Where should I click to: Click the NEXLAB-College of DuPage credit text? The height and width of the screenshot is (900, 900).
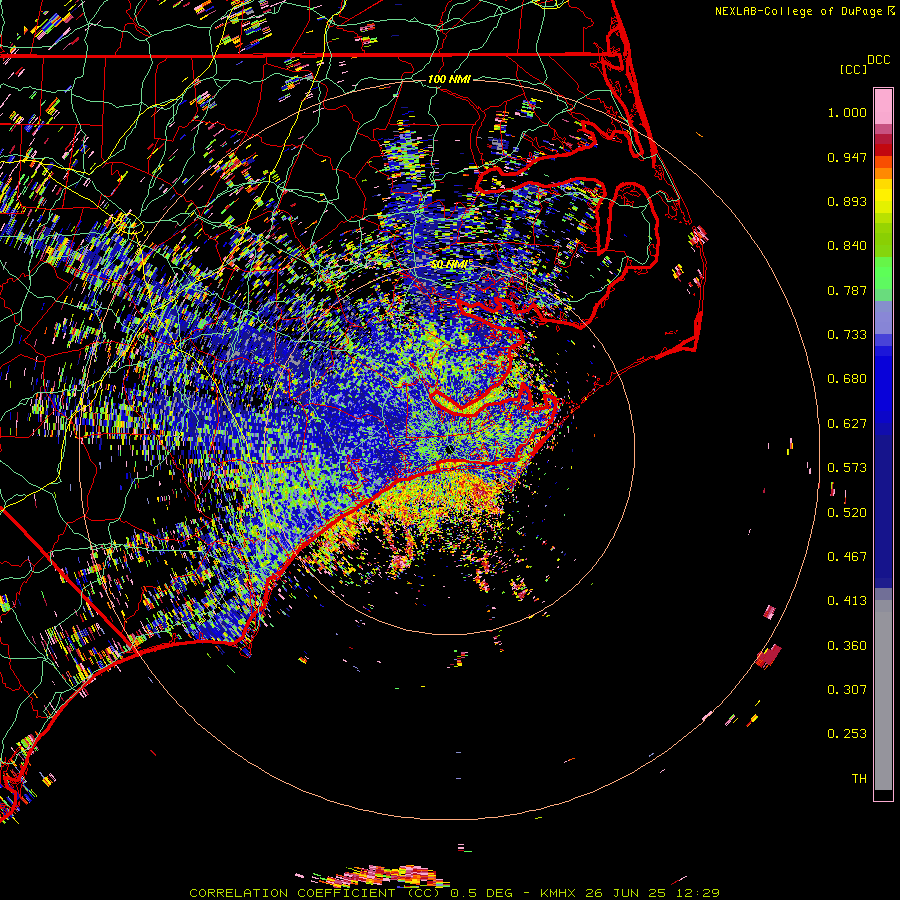tap(798, 11)
